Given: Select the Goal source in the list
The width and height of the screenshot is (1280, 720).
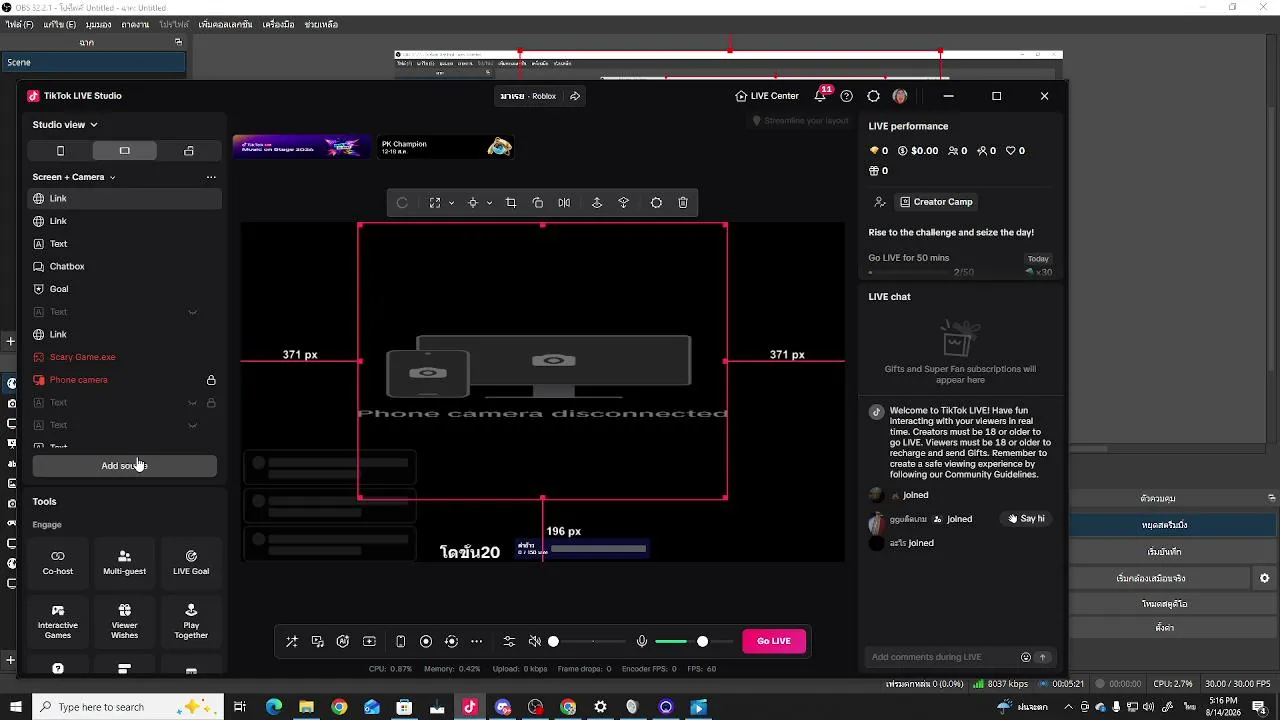Looking at the screenshot, I should (x=125, y=289).
